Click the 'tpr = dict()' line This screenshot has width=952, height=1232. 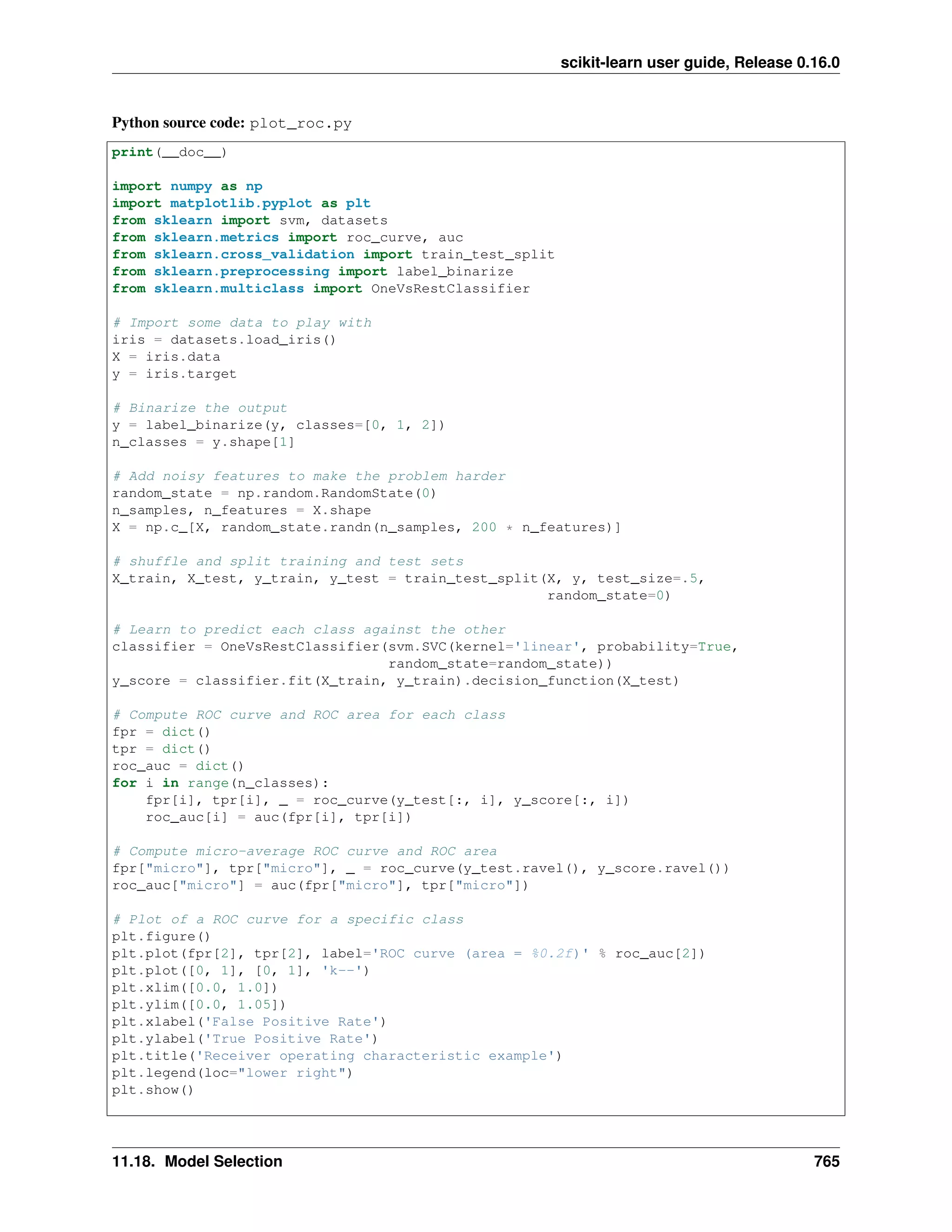point(161,749)
